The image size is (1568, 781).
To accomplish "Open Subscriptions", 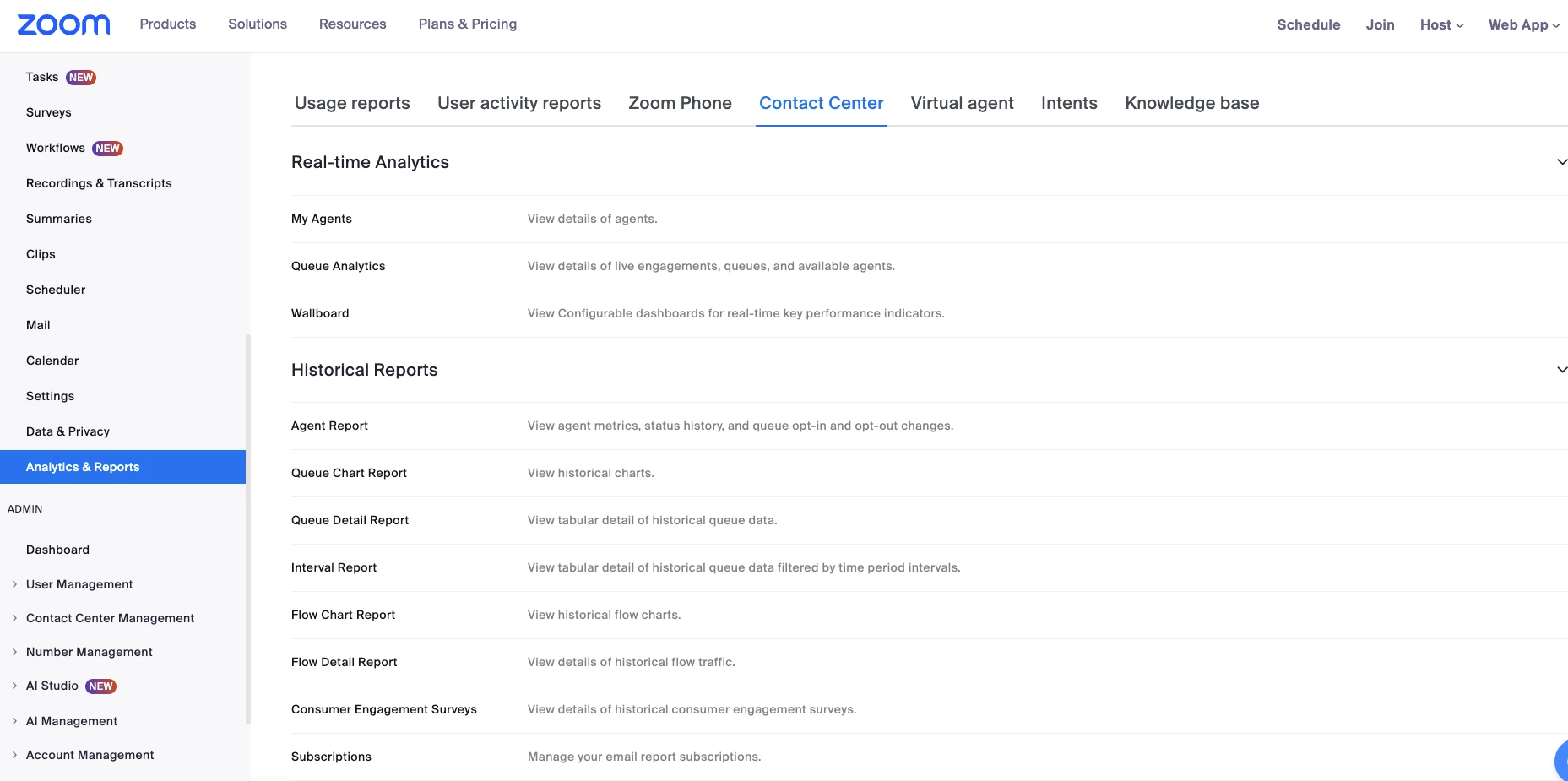I will [x=332, y=757].
